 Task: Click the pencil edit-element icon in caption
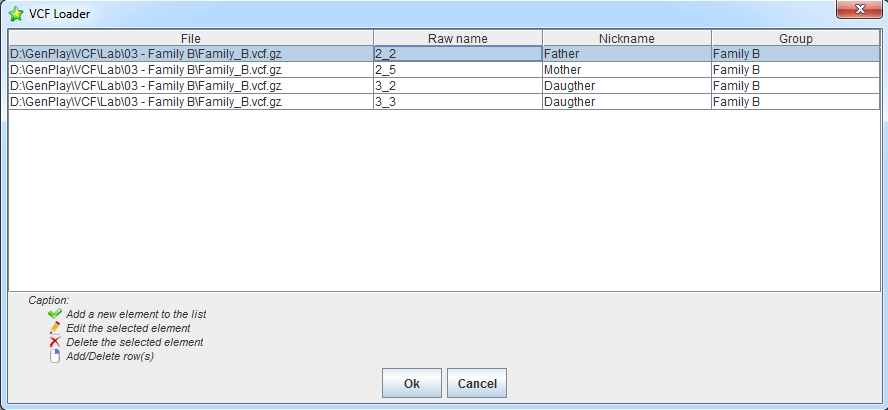pyautogui.click(x=55, y=328)
